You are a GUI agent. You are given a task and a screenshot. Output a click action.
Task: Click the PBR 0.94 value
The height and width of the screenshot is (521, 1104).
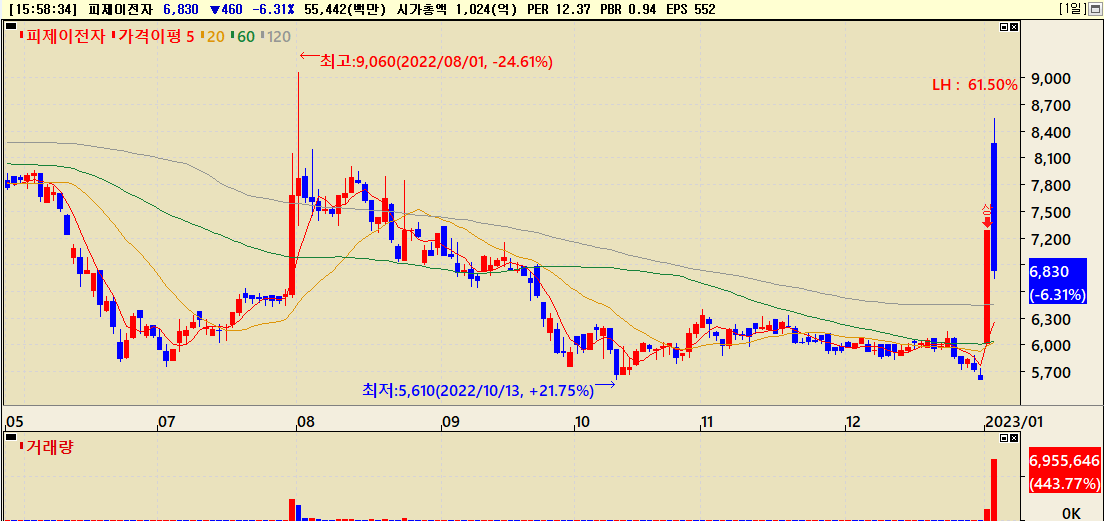tap(628, 9)
